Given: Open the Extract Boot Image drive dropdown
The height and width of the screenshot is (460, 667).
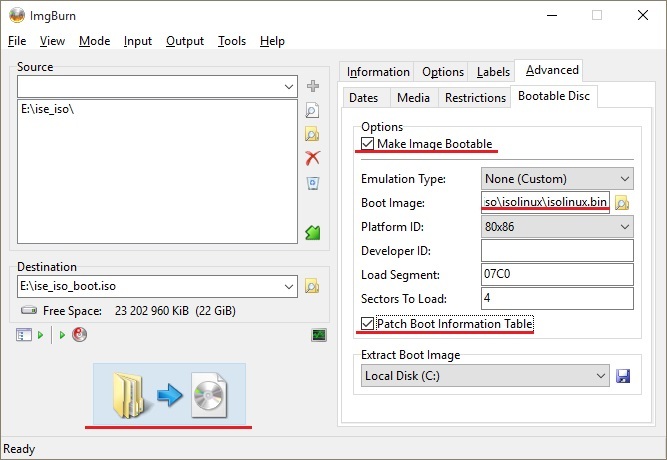Looking at the screenshot, I should tap(485, 376).
